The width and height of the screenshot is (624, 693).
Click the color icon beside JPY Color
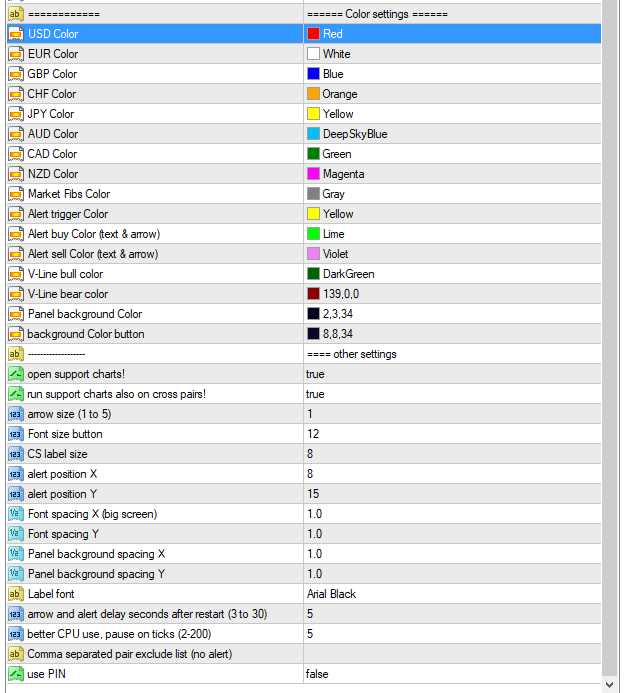point(16,114)
